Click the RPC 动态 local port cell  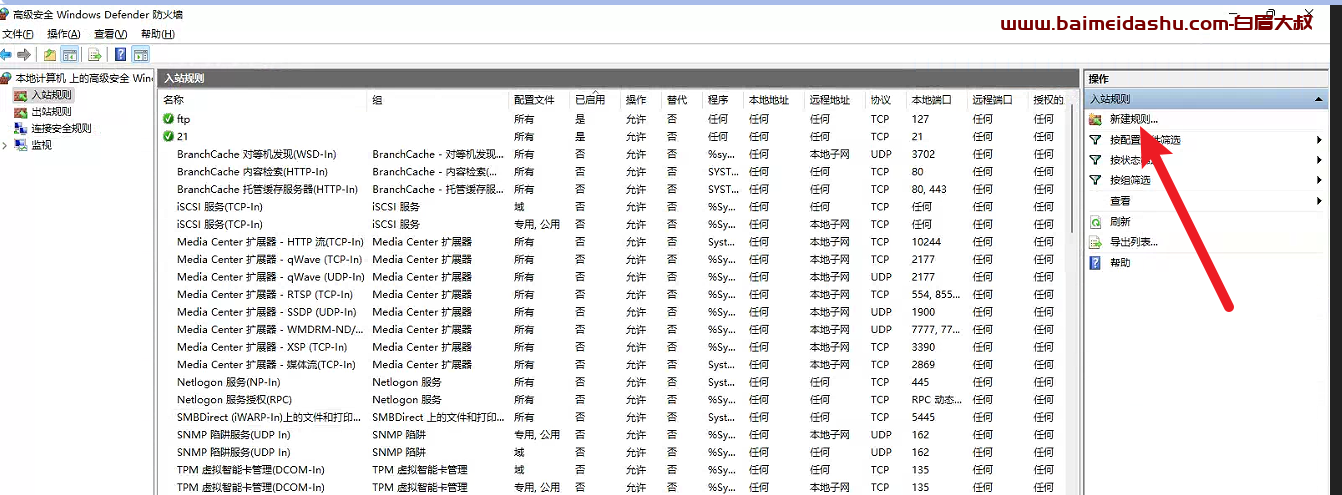(935, 400)
